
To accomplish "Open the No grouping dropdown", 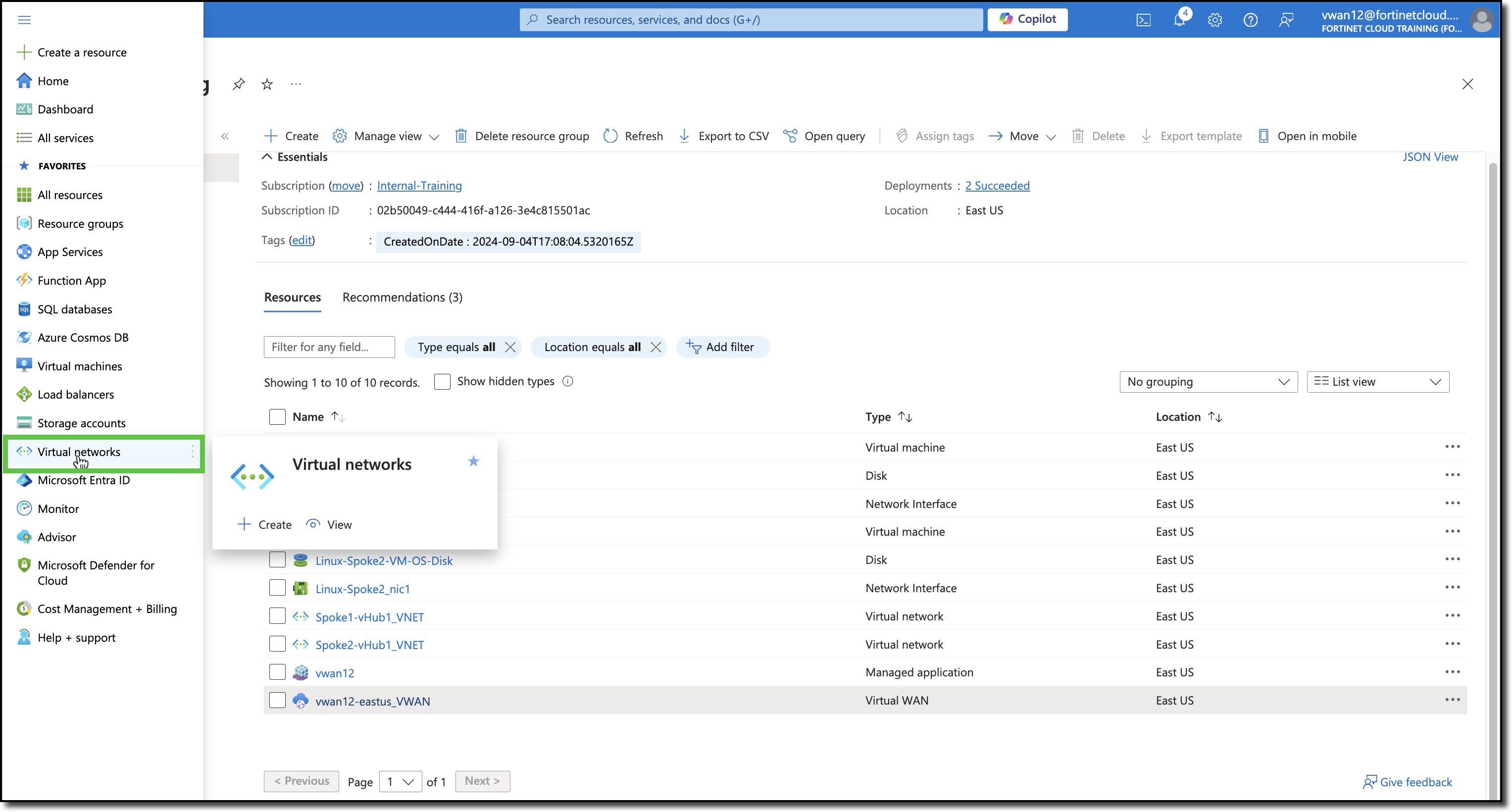I will [1208, 382].
